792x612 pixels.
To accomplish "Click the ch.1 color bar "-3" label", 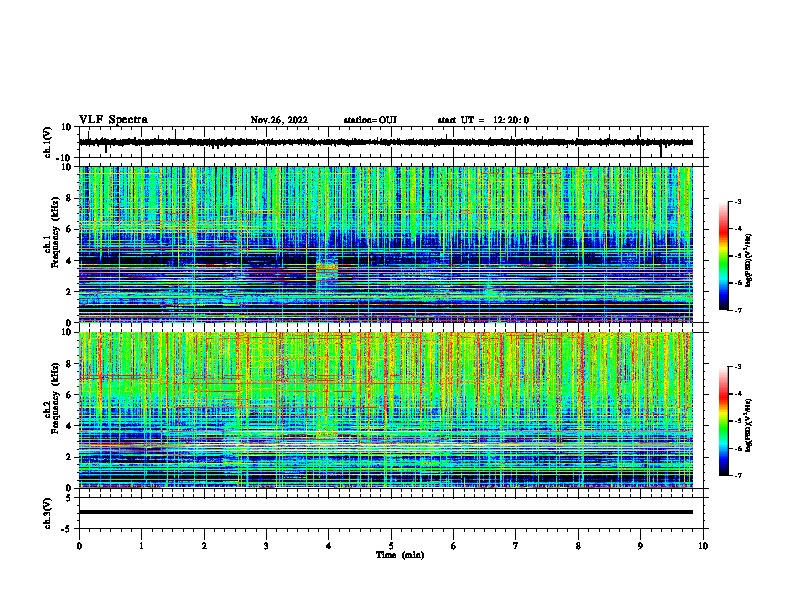I will pyautogui.click(x=737, y=201).
